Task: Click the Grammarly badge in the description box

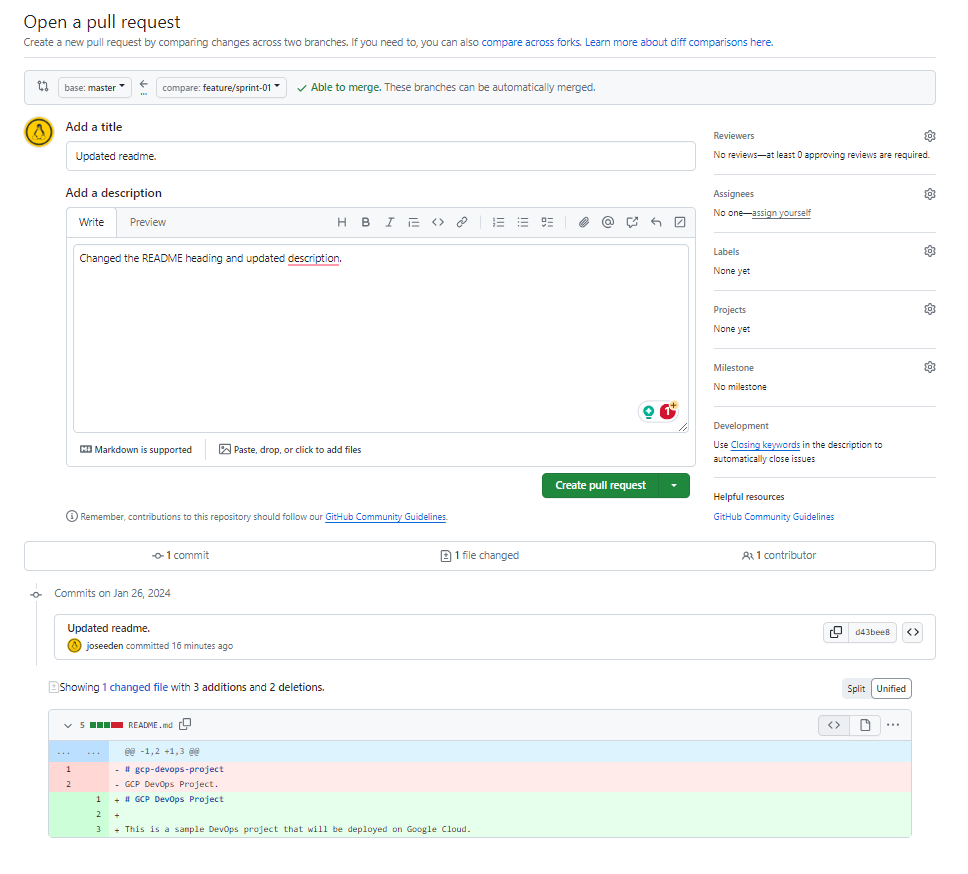Action: [x=648, y=412]
